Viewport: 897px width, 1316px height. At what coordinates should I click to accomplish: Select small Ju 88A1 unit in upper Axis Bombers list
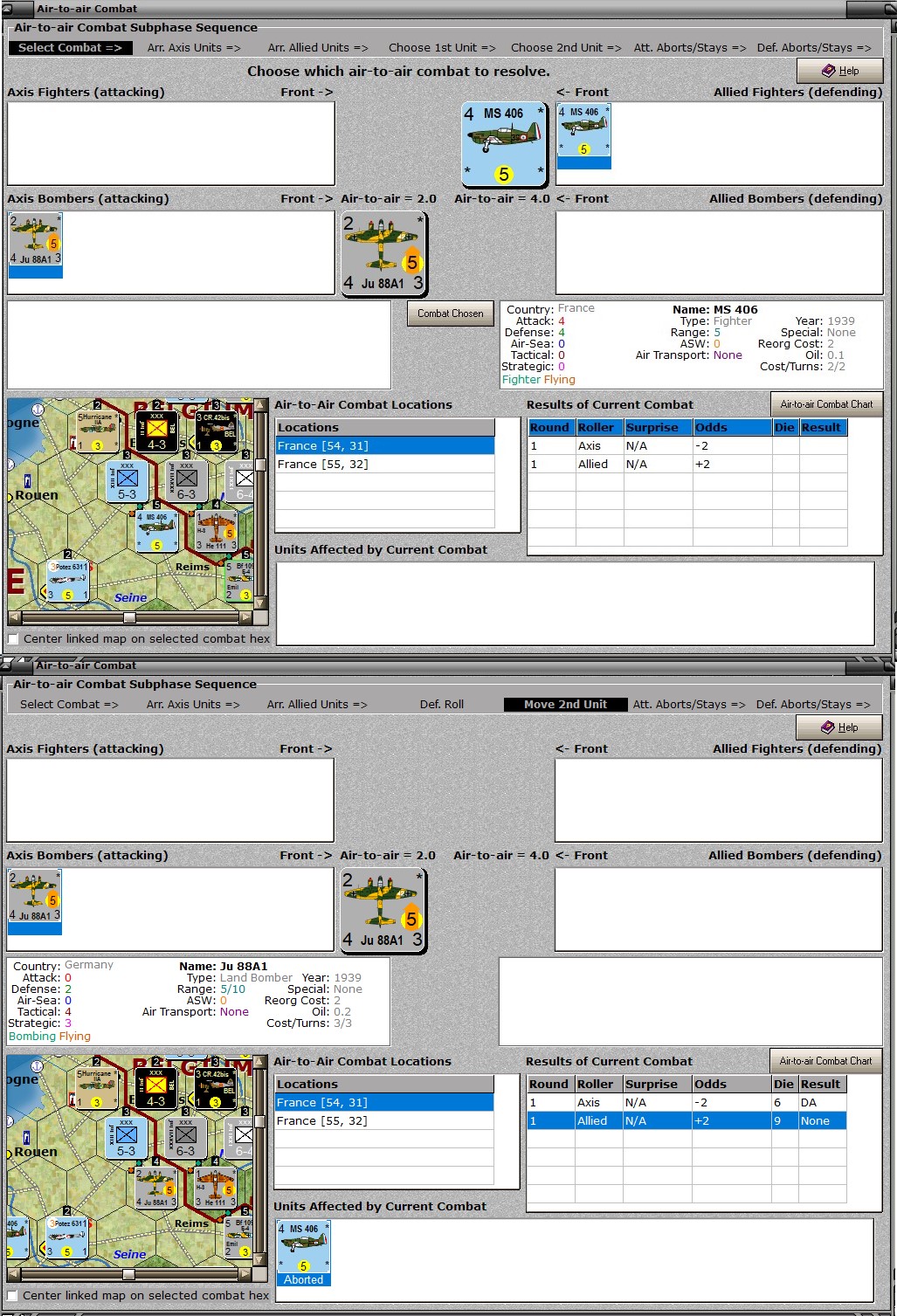coord(36,245)
